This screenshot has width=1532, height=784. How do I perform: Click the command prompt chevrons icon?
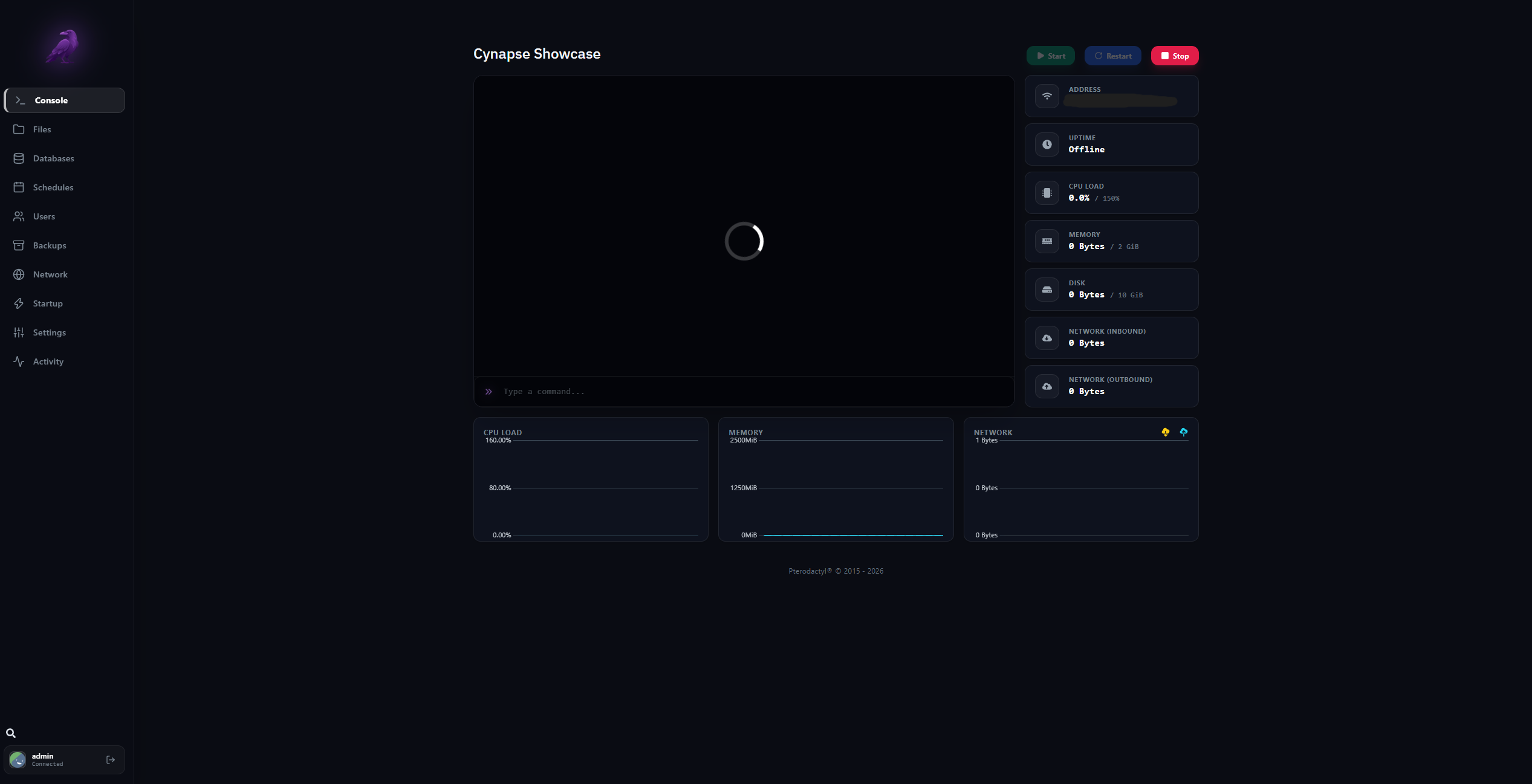tap(488, 392)
